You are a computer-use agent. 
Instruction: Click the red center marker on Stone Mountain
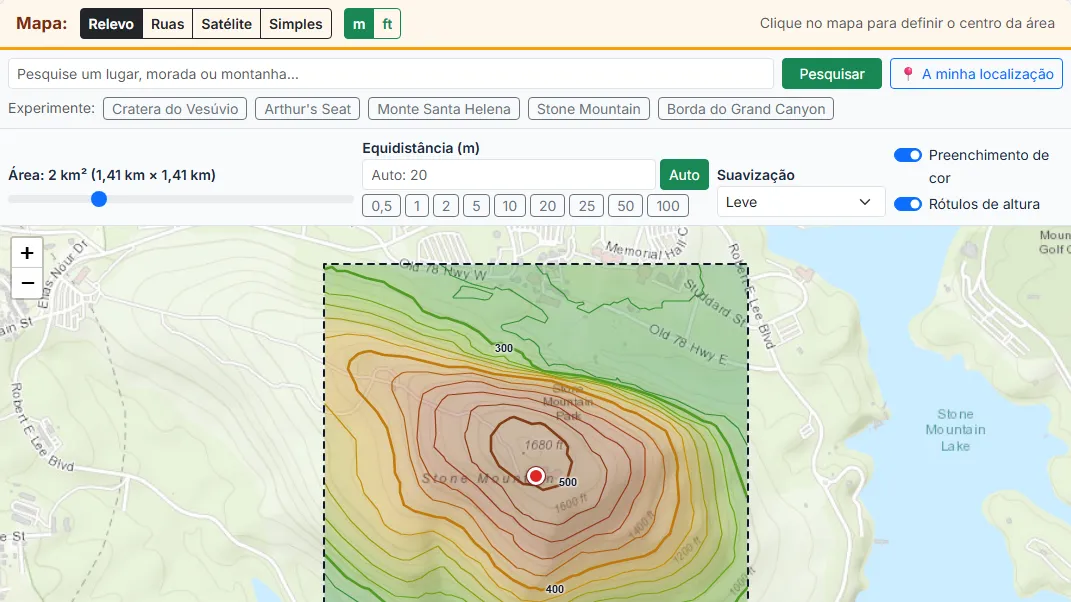tap(536, 476)
